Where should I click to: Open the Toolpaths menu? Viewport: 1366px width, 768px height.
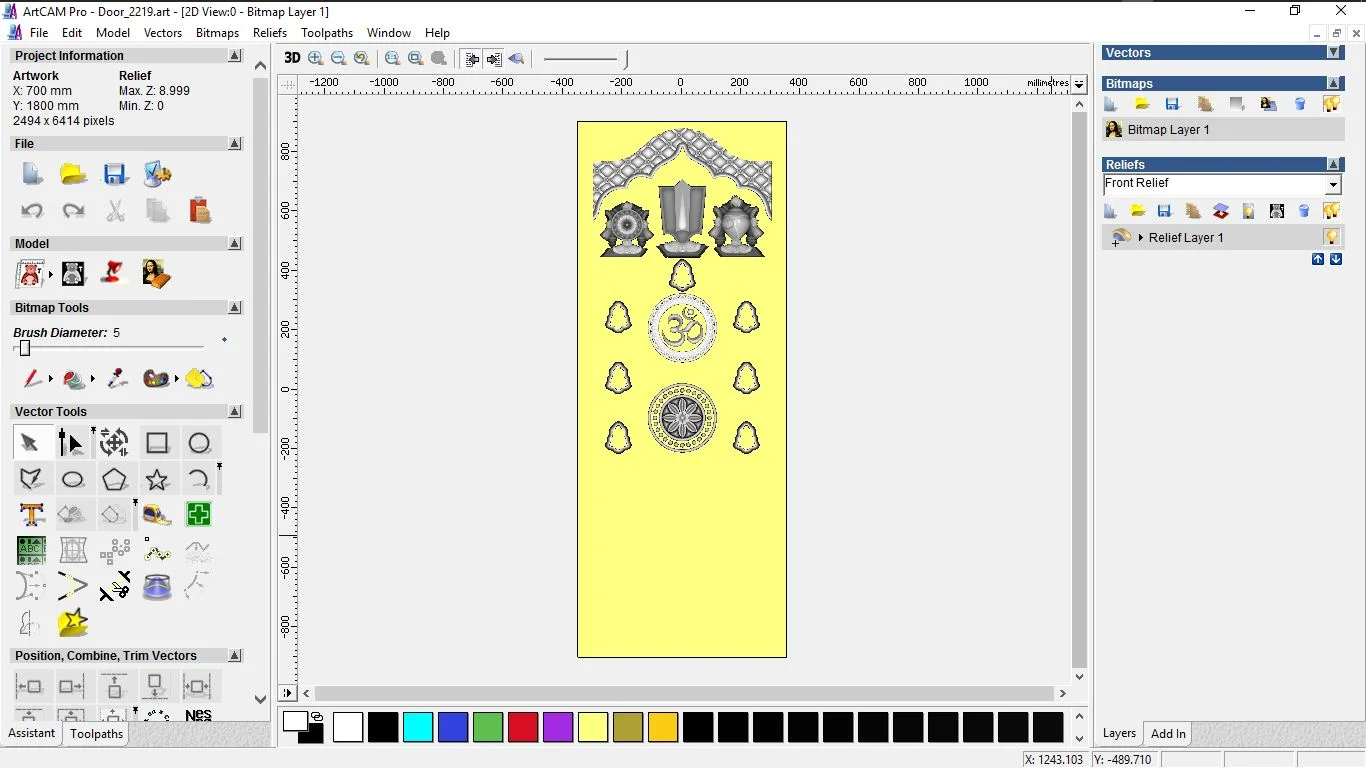(326, 33)
